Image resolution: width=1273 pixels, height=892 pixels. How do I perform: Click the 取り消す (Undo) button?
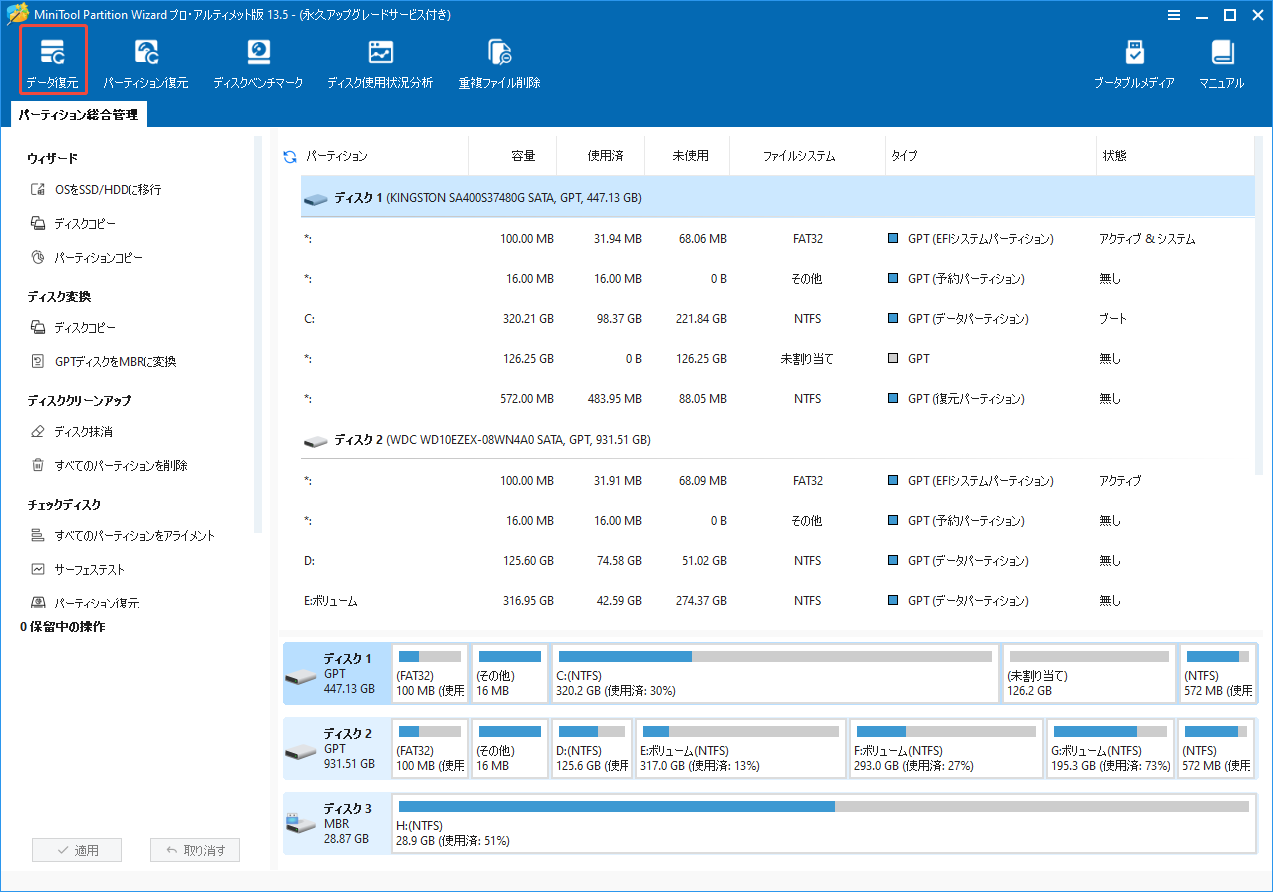point(195,849)
